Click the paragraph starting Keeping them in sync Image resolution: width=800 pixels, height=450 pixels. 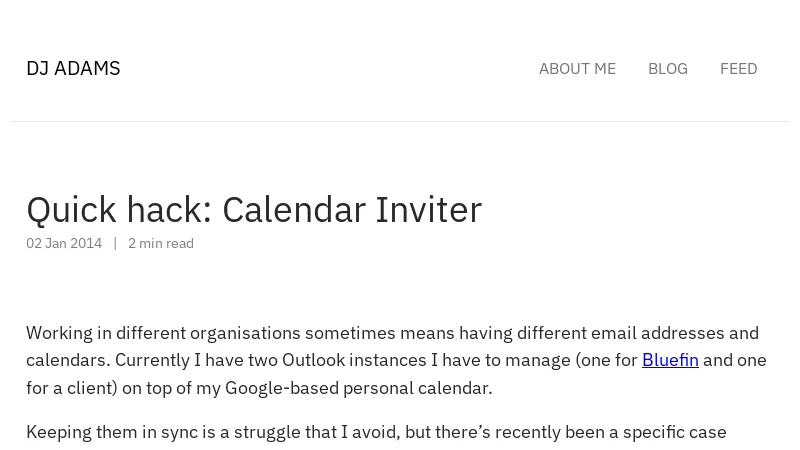click(x=376, y=432)
